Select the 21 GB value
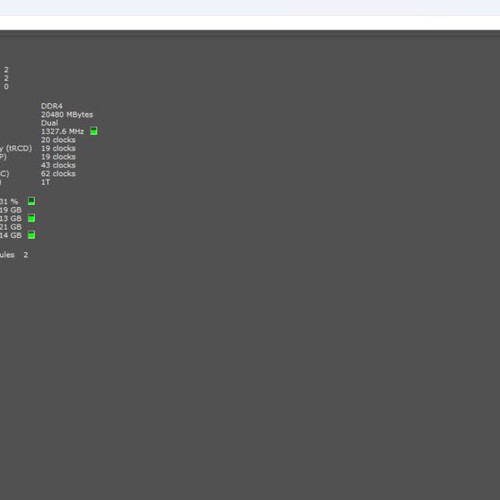The image size is (500, 500). pyautogui.click(x=11, y=227)
